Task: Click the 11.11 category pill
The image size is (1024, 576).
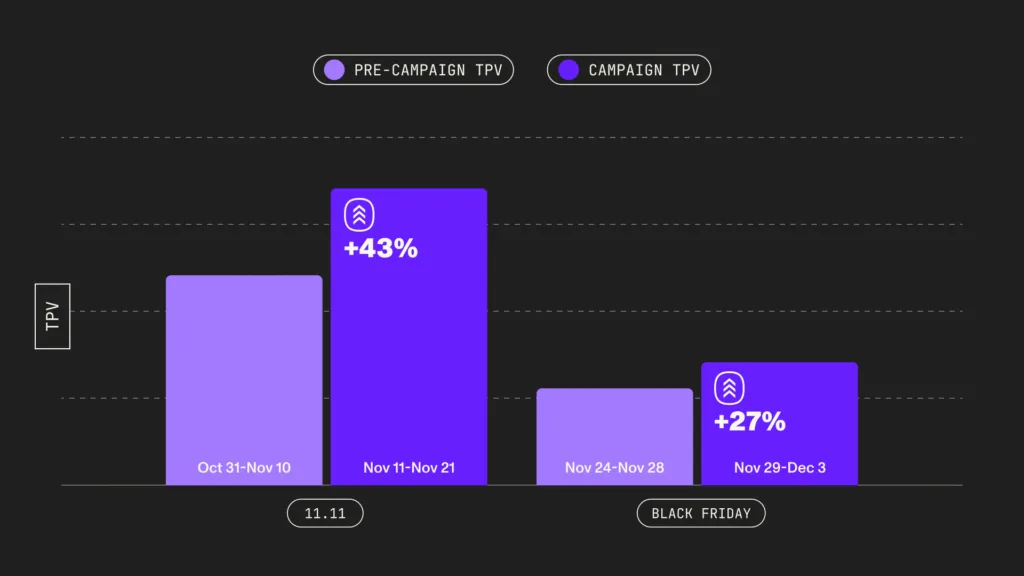Action: pos(325,514)
